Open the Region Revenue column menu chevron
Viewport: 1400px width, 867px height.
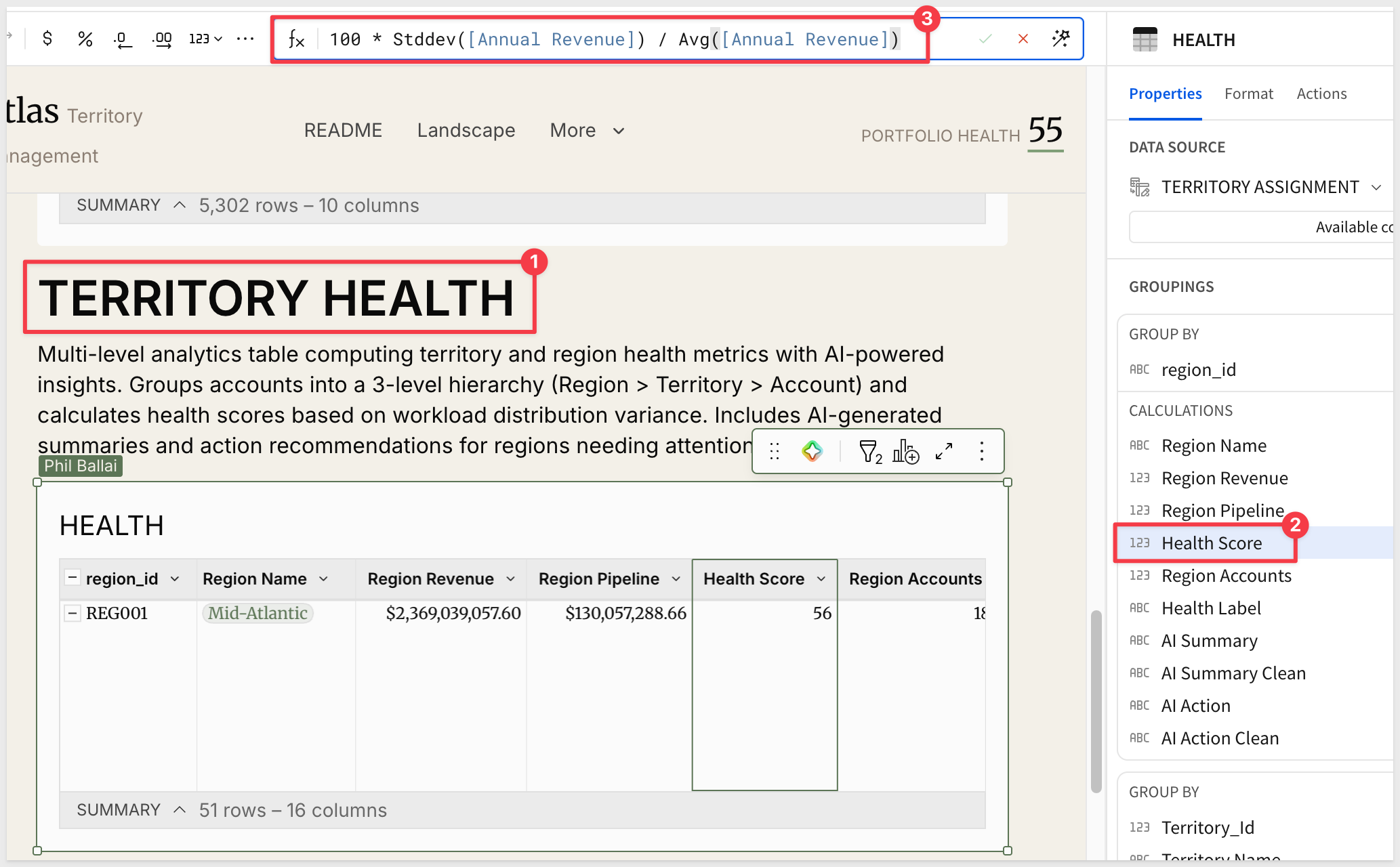tap(510, 579)
